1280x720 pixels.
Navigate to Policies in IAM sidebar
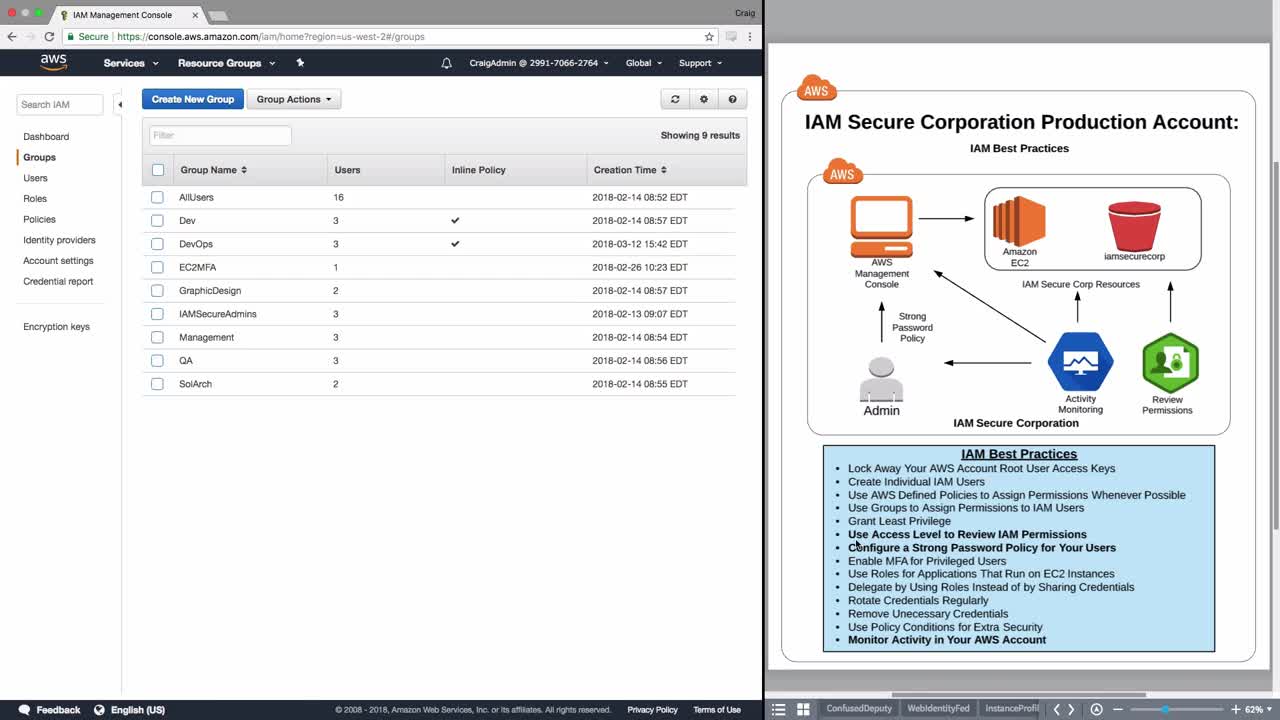coord(39,219)
